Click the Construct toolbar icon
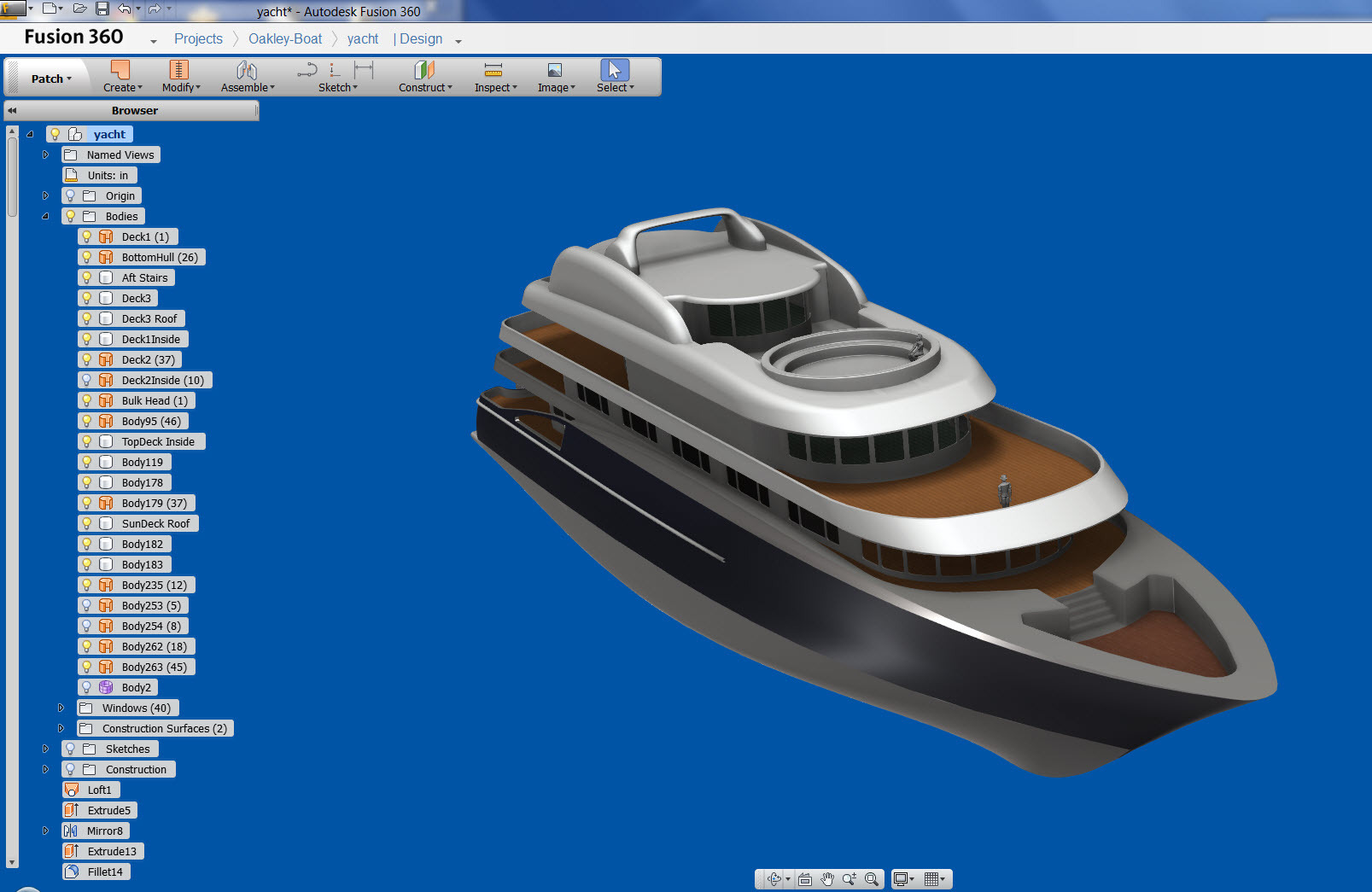The height and width of the screenshot is (892, 1372). [x=423, y=77]
